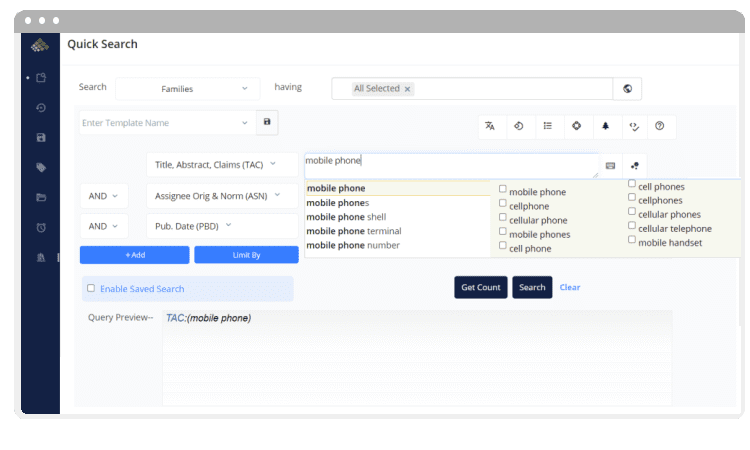Viewport: 750px width, 450px height.
Task: Check the 'cellular phones' synonym checkbox
Action: coord(632,211)
